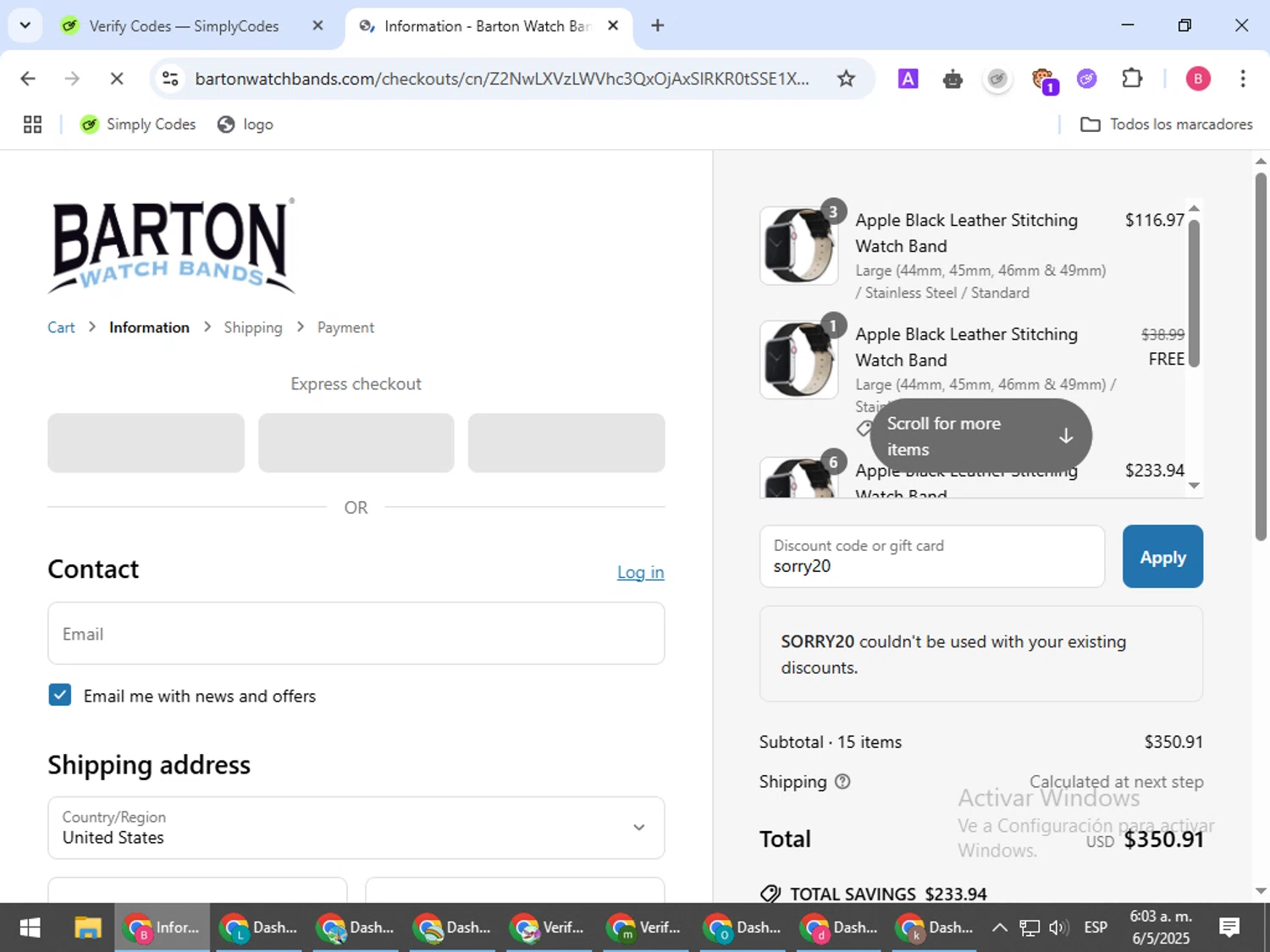Focus the Email input field

(356, 633)
